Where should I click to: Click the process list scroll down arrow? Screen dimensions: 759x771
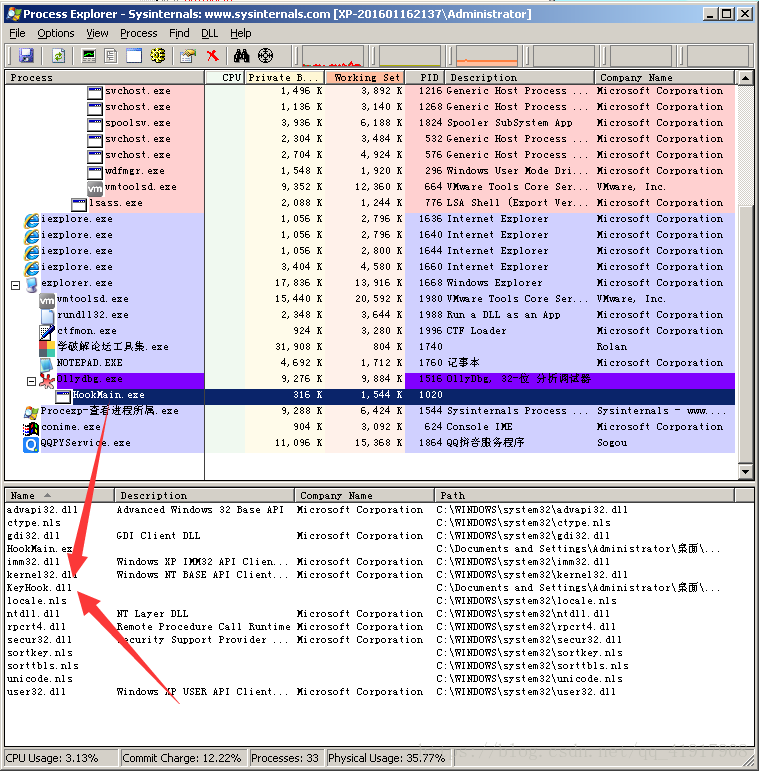point(746,472)
